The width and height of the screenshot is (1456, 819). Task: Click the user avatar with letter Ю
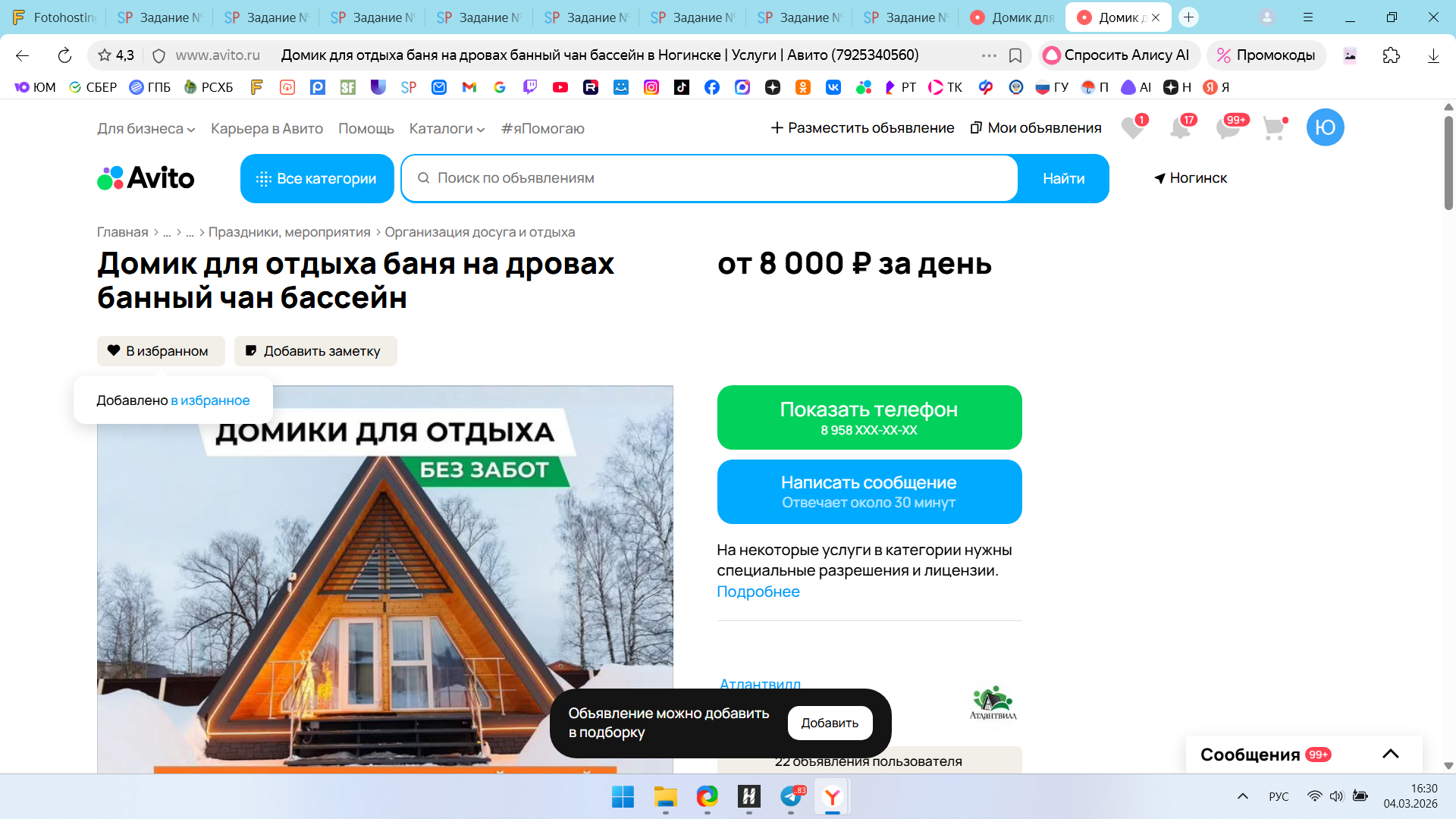click(x=1325, y=127)
